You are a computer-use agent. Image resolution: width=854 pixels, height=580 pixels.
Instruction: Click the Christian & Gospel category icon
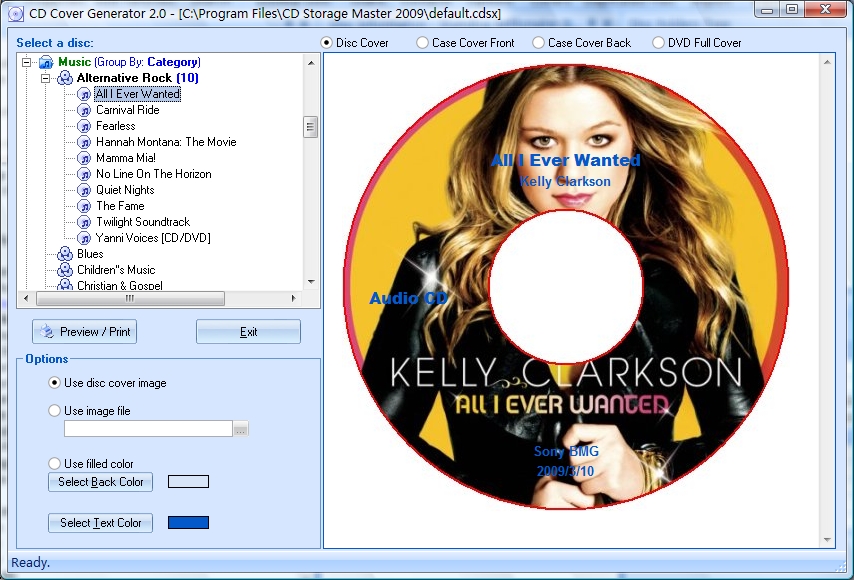pos(65,285)
